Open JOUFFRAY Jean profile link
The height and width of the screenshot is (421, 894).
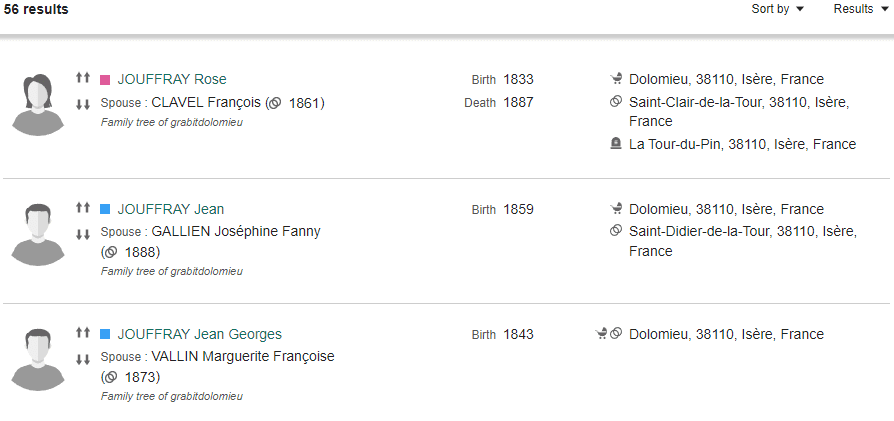170,209
